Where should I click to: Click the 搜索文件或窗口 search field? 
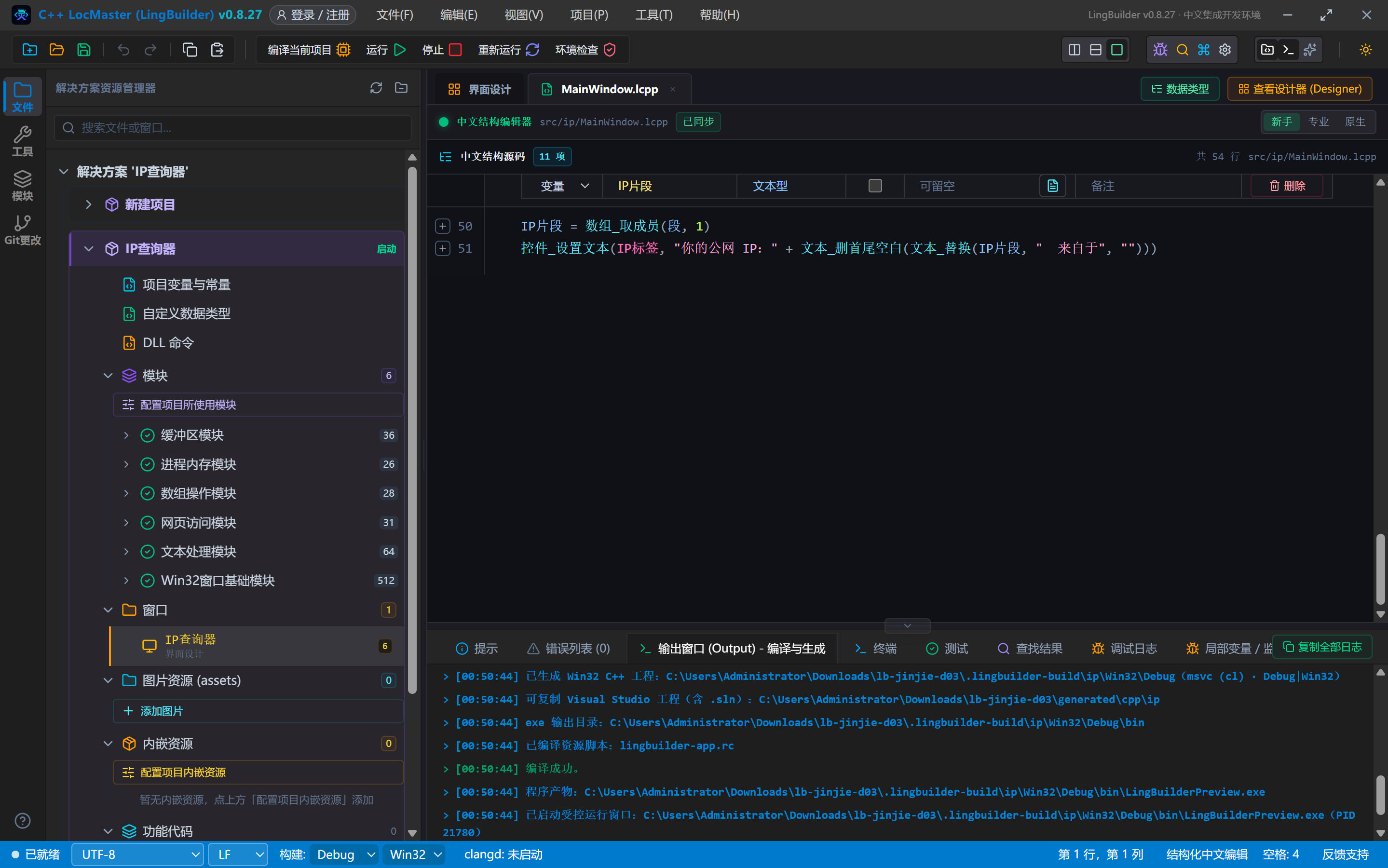click(x=233, y=127)
